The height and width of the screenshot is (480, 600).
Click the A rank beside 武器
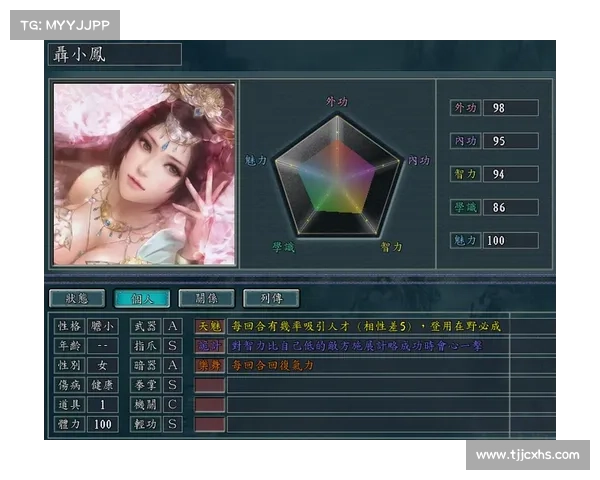point(173,326)
